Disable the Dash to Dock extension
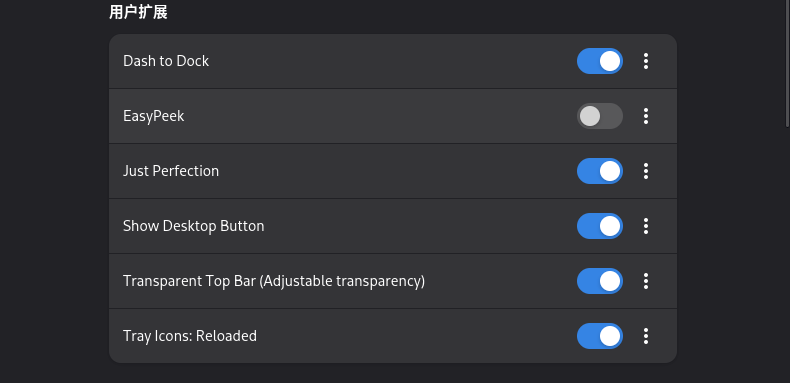790x383 pixels. coord(600,61)
